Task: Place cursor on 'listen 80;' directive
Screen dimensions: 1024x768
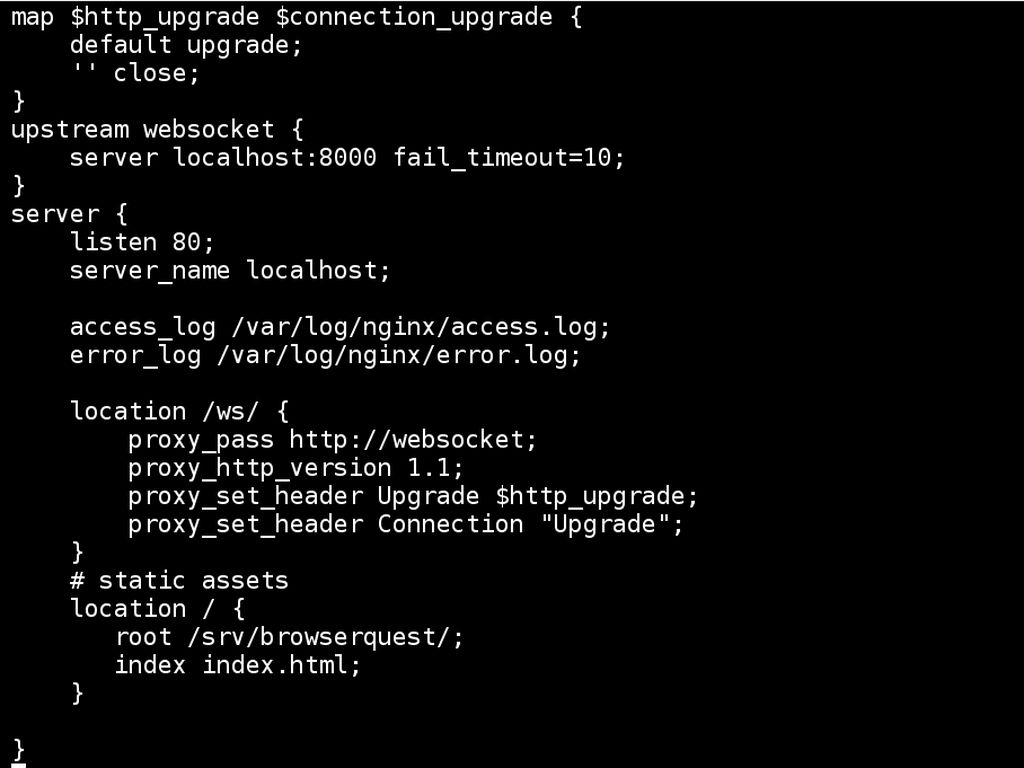Action: [142, 242]
